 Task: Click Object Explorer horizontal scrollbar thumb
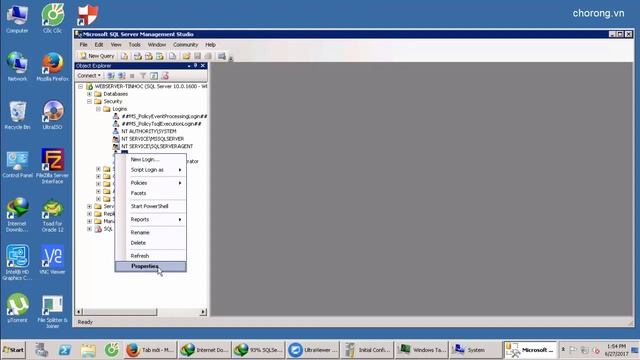(120, 312)
